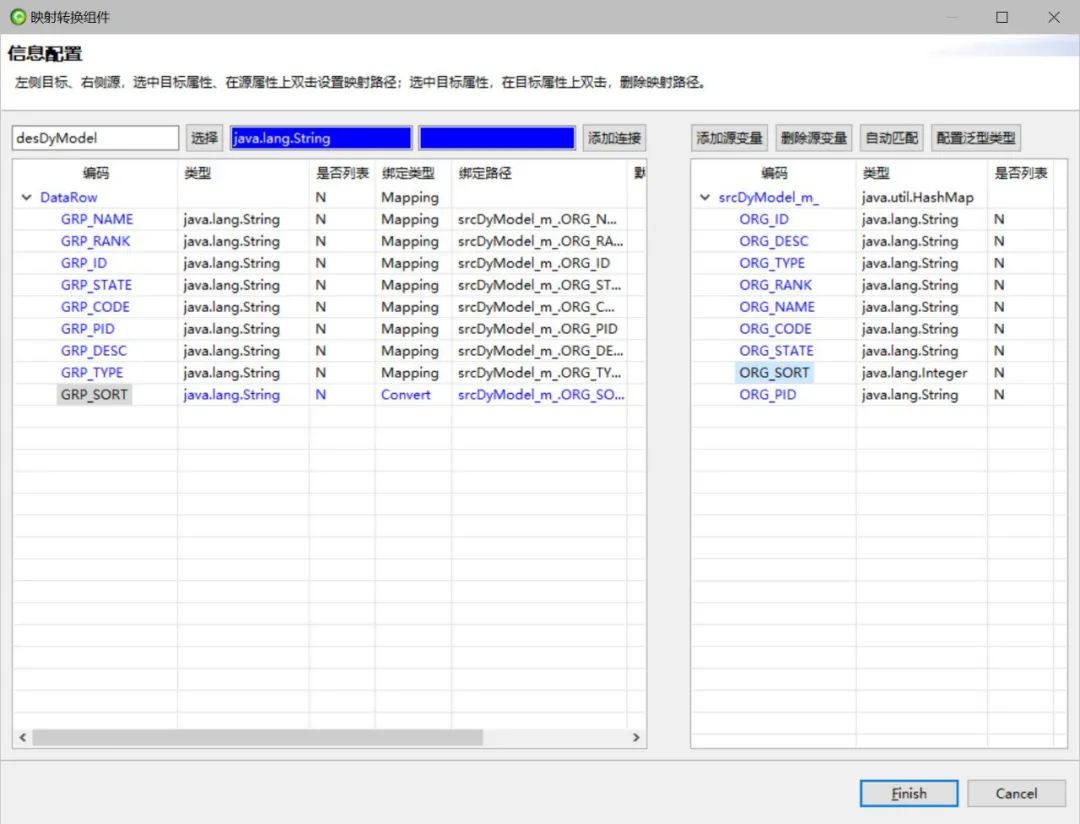The width and height of the screenshot is (1080, 824).
Task: Select ORG_TYPE source attribute
Action: pos(772,263)
